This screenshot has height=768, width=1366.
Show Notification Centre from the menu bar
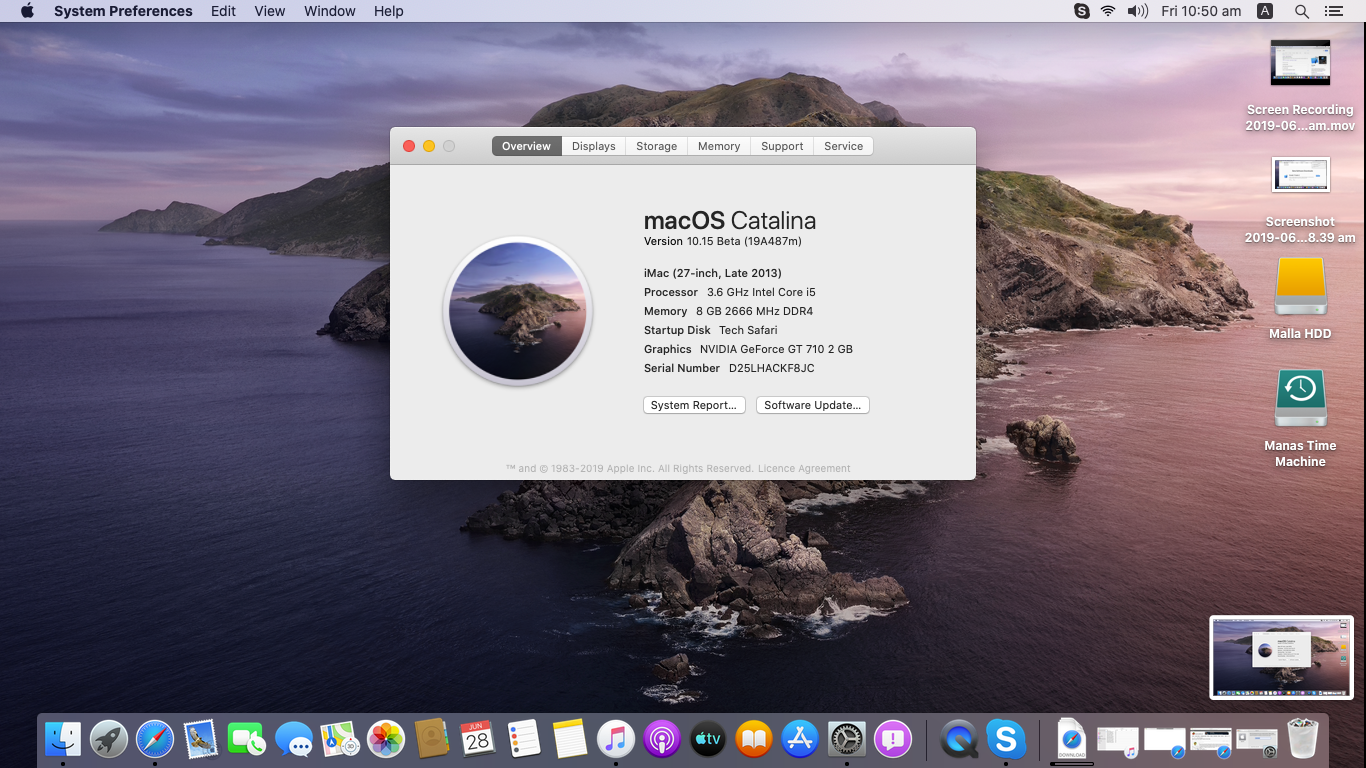pos(1333,11)
